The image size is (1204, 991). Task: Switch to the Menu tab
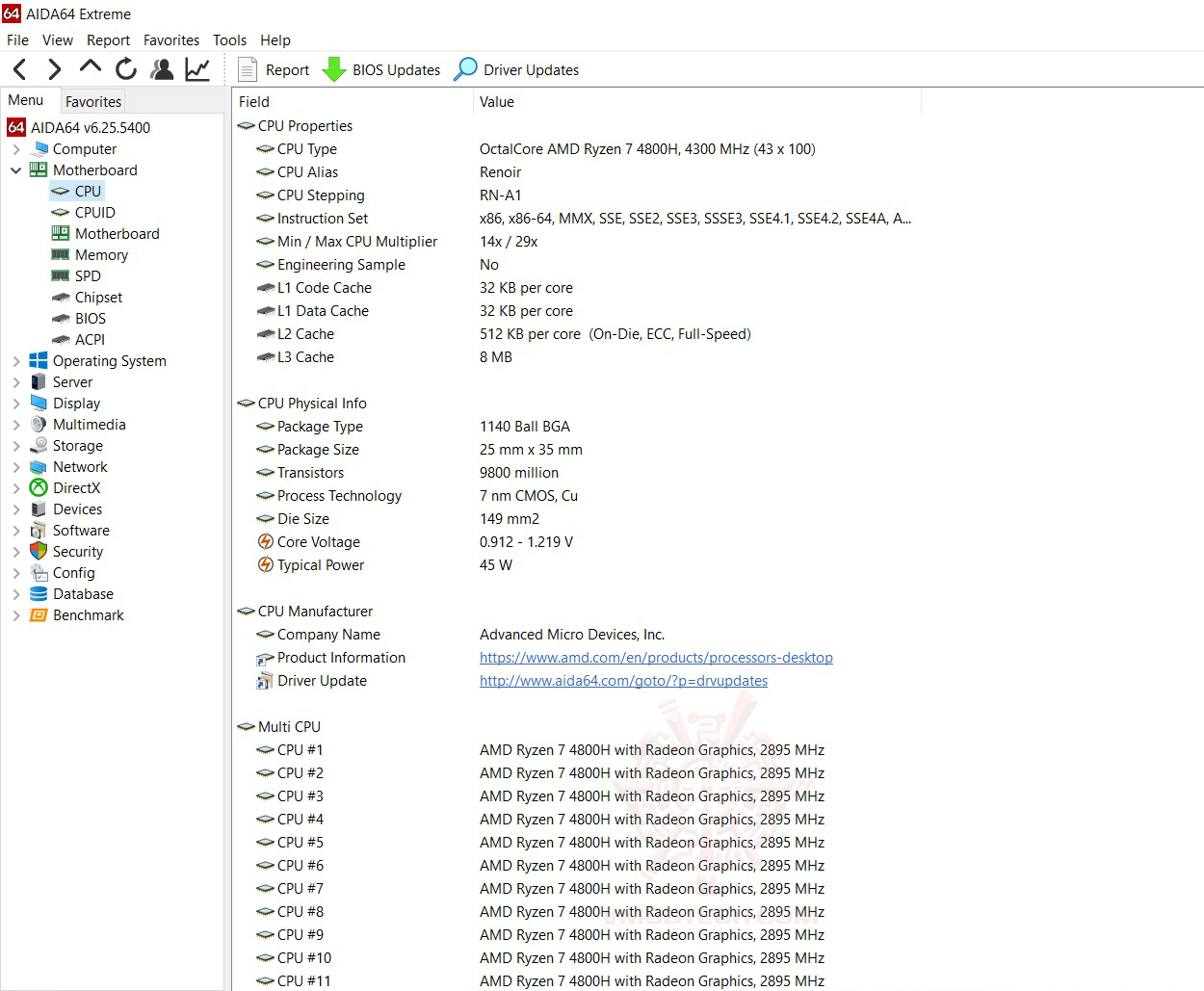tap(26, 100)
